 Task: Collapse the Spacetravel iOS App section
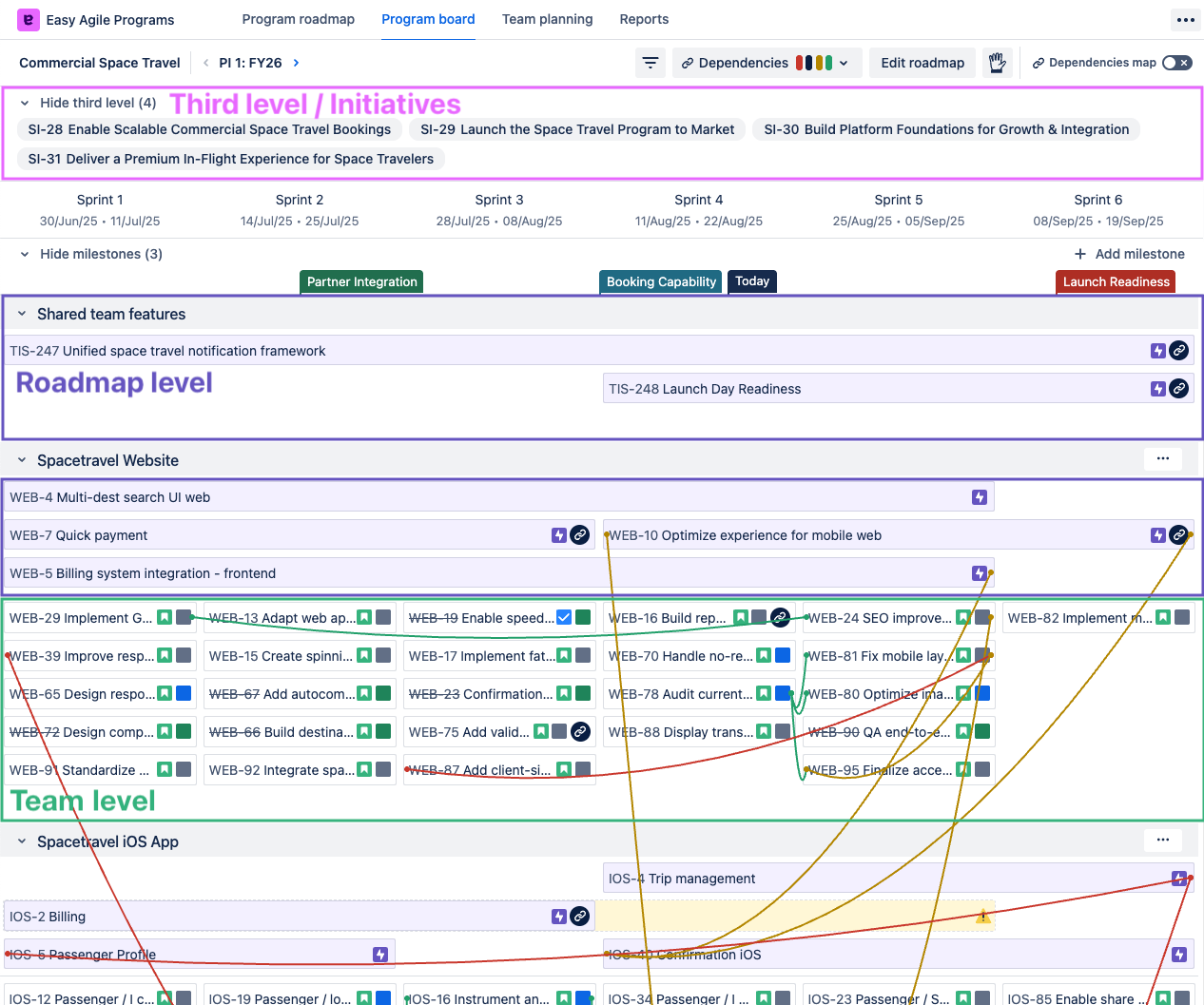[x=23, y=841]
